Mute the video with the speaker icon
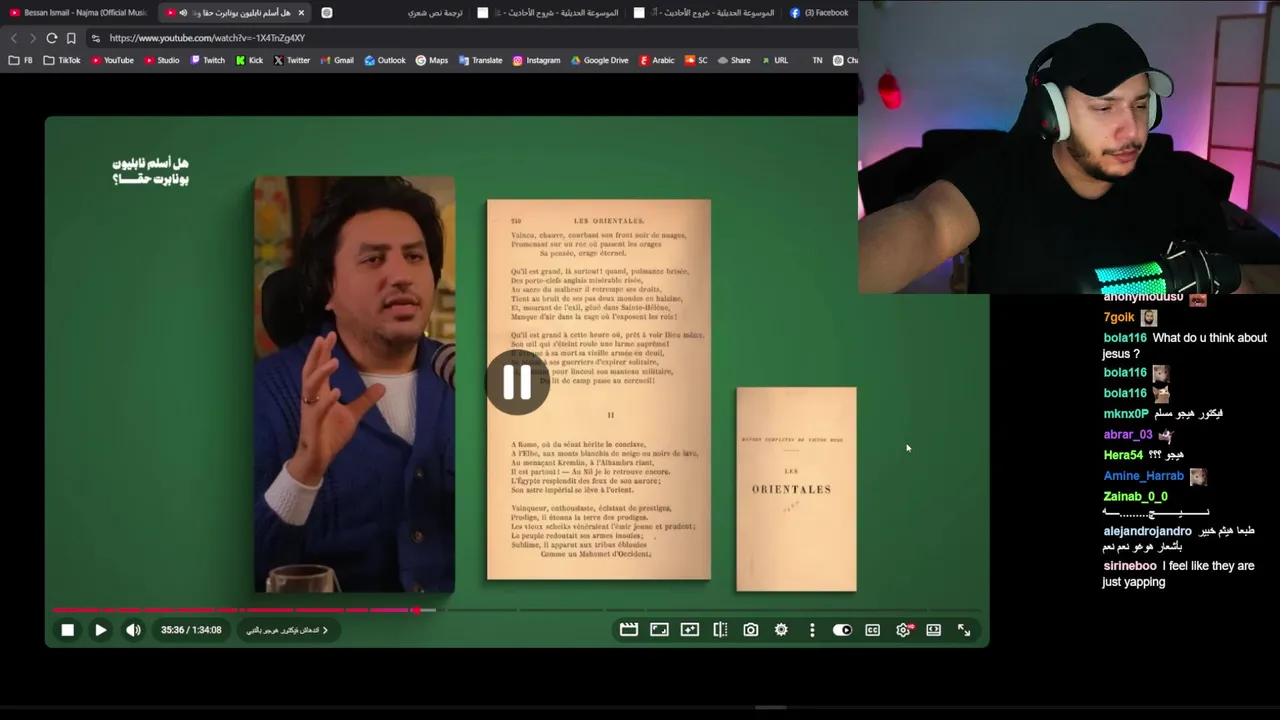Image resolution: width=1280 pixels, height=720 pixels. tap(133, 630)
